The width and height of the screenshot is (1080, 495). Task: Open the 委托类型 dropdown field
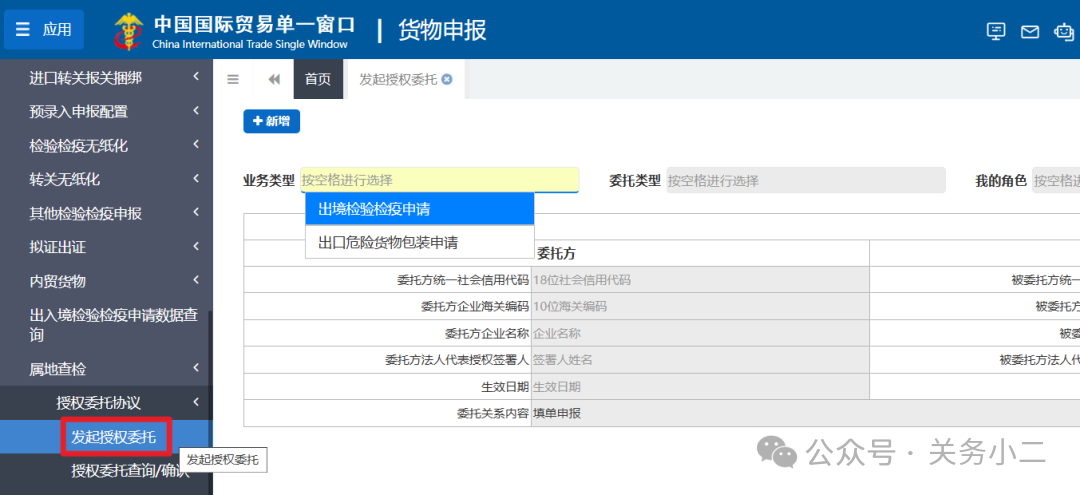pos(805,181)
